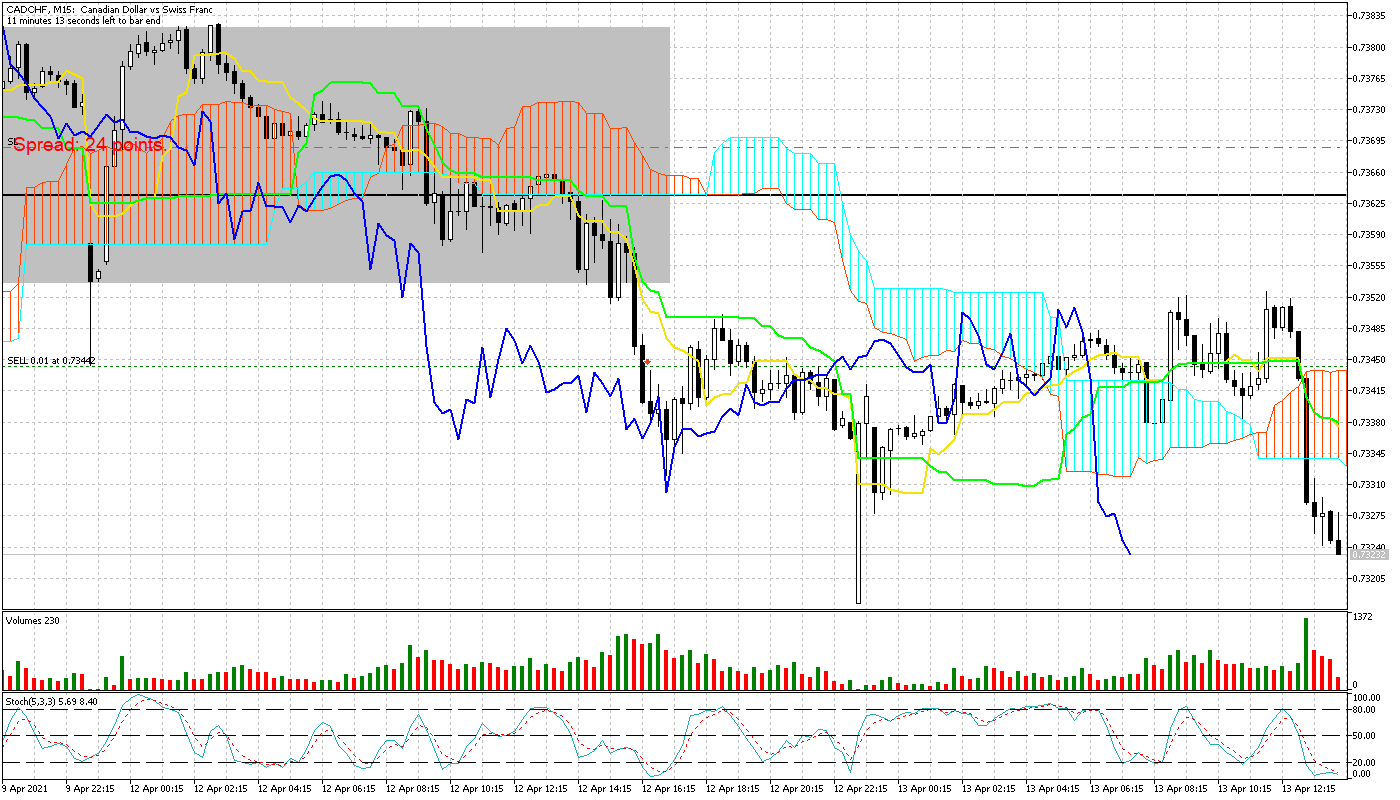1400x800 pixels.
Task: Select the Volumes 230 indicator label
Action: tap(32, 621)
